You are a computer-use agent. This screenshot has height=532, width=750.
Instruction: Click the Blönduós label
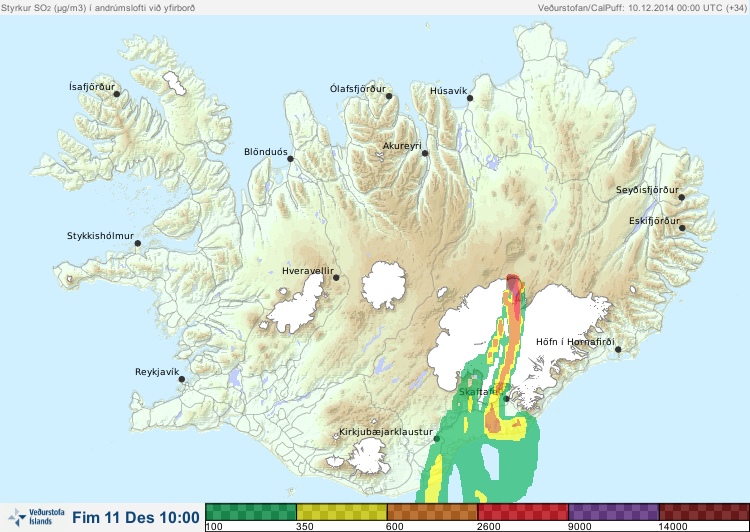pos(266,152)
